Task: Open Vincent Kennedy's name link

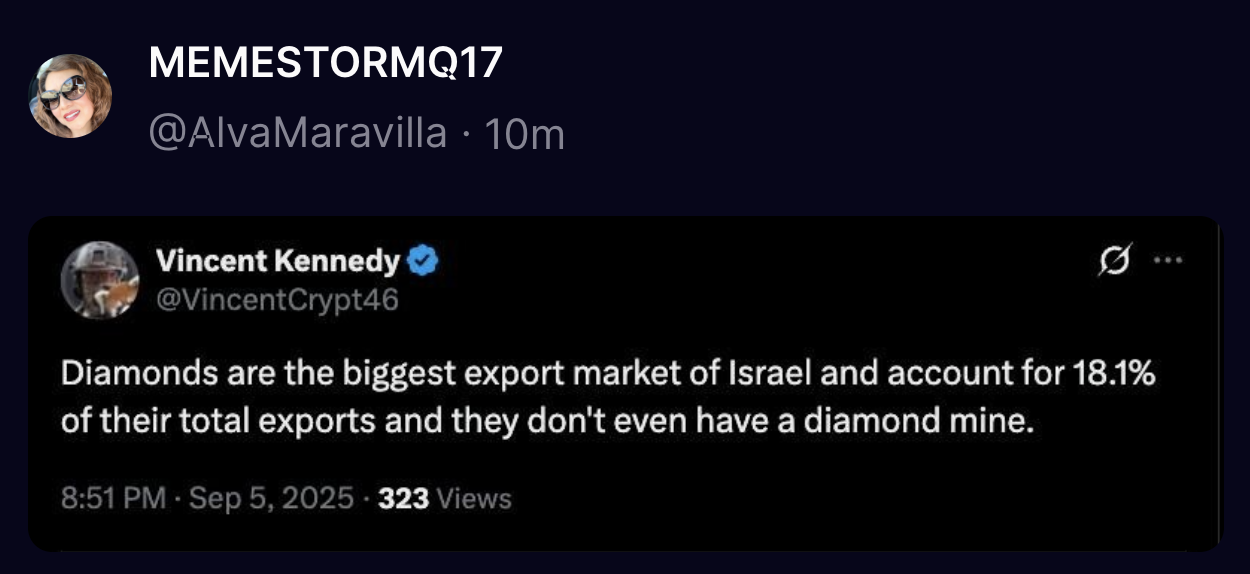Action: pyautogui.click(x=277, y=262)
